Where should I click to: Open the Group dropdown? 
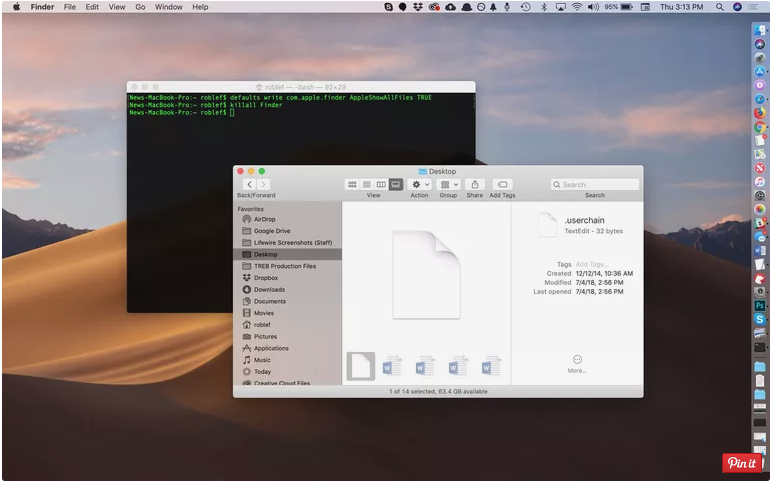(449, 184)
